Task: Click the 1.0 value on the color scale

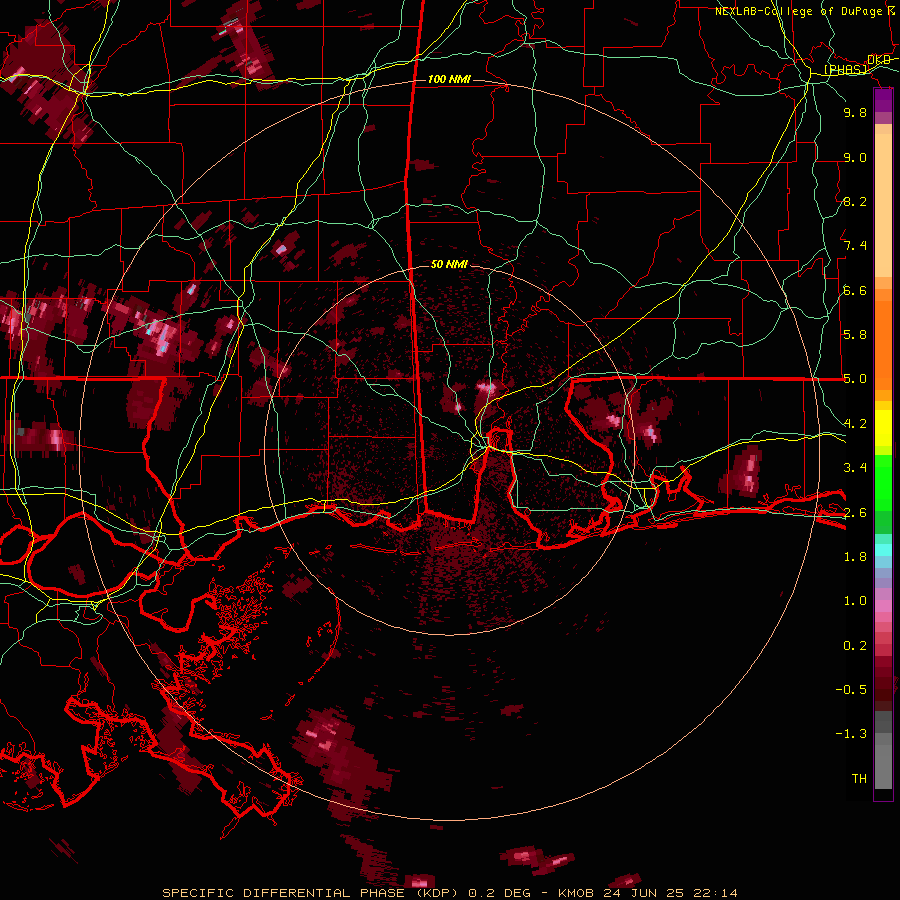Action: 855,601
